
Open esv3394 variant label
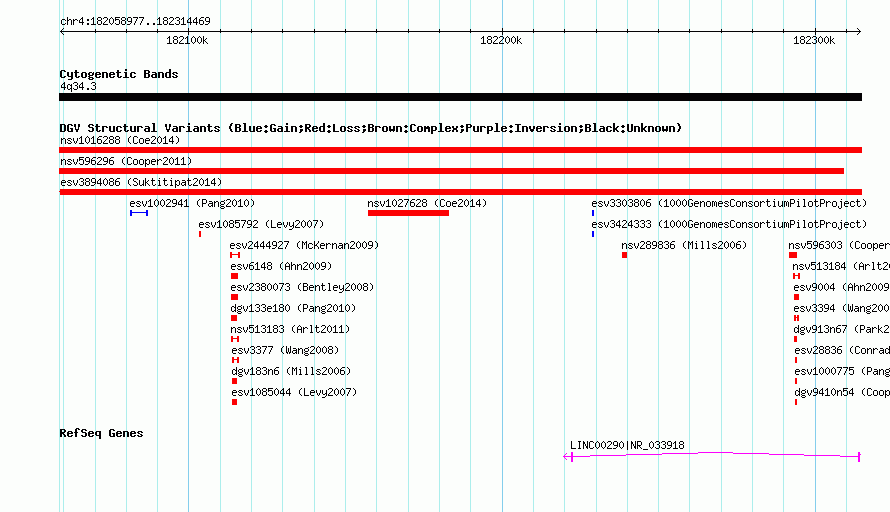point(842,308)
